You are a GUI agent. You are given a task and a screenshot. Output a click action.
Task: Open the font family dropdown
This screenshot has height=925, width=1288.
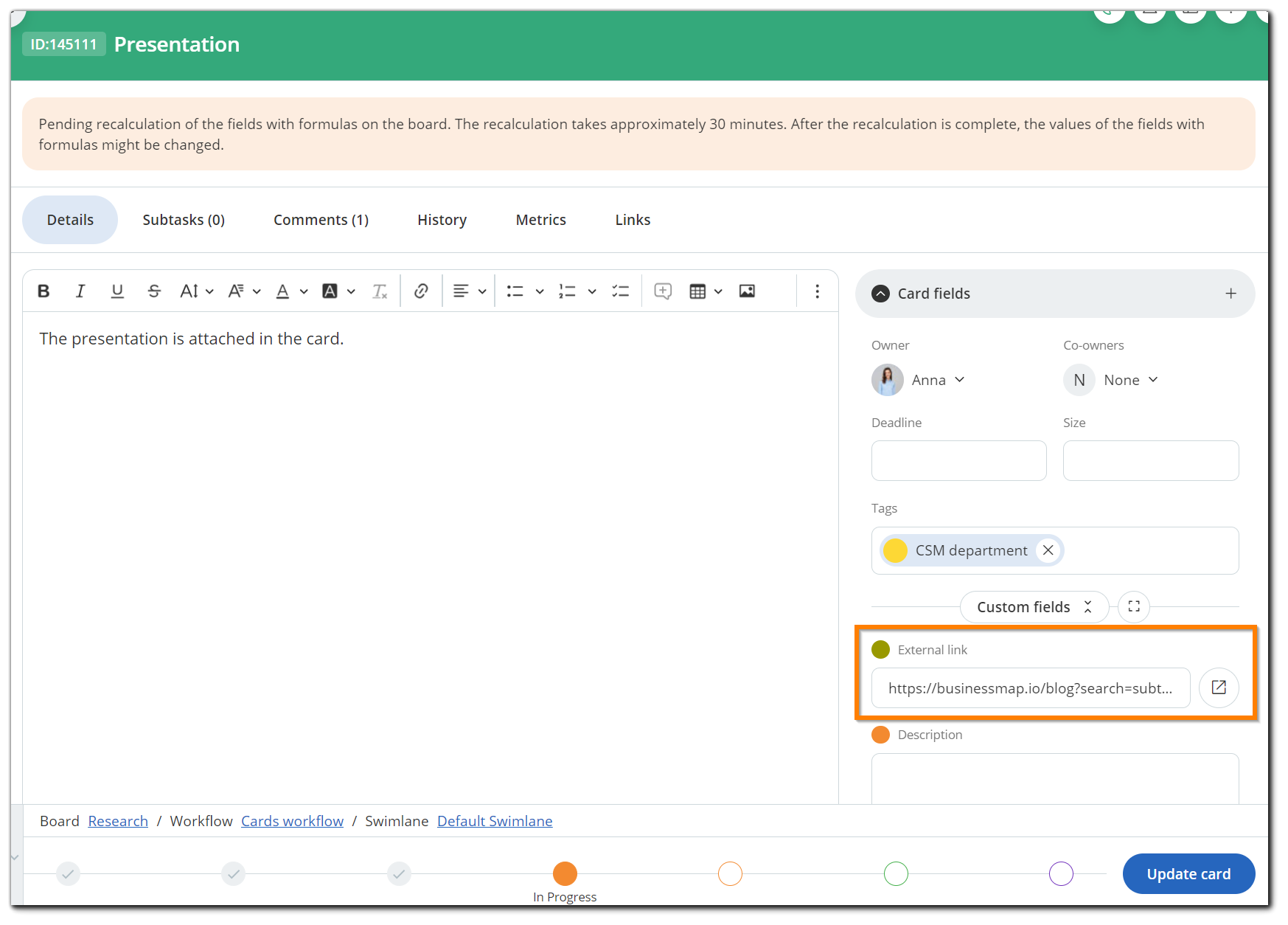pos(244,291)
